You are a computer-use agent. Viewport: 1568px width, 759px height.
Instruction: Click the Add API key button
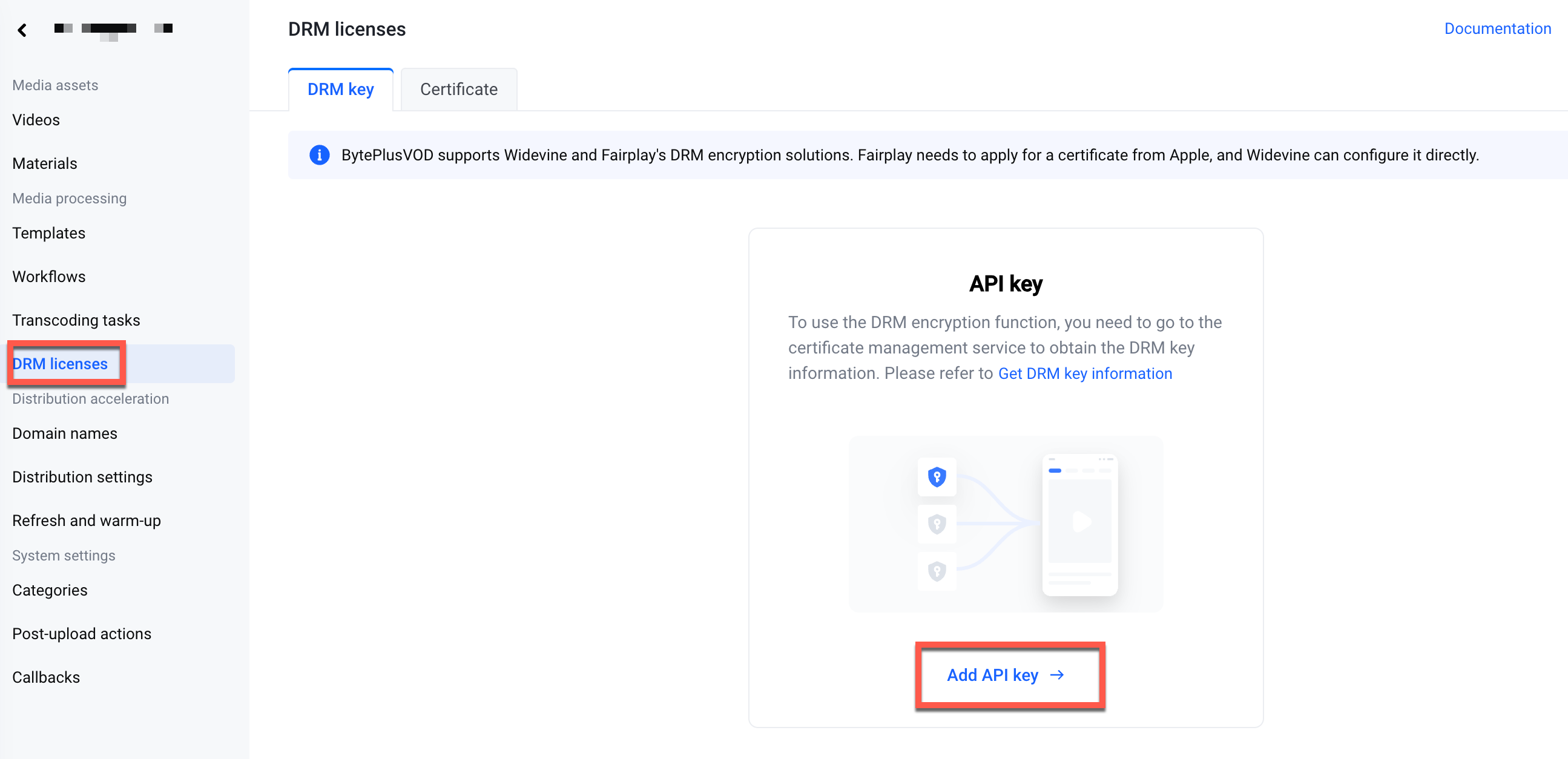click(1007, 674)
